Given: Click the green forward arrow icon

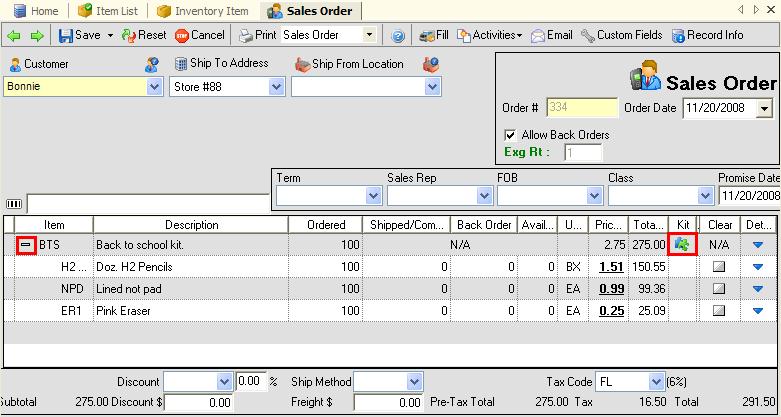Looking at the screenshot, I should click(37, 35).
